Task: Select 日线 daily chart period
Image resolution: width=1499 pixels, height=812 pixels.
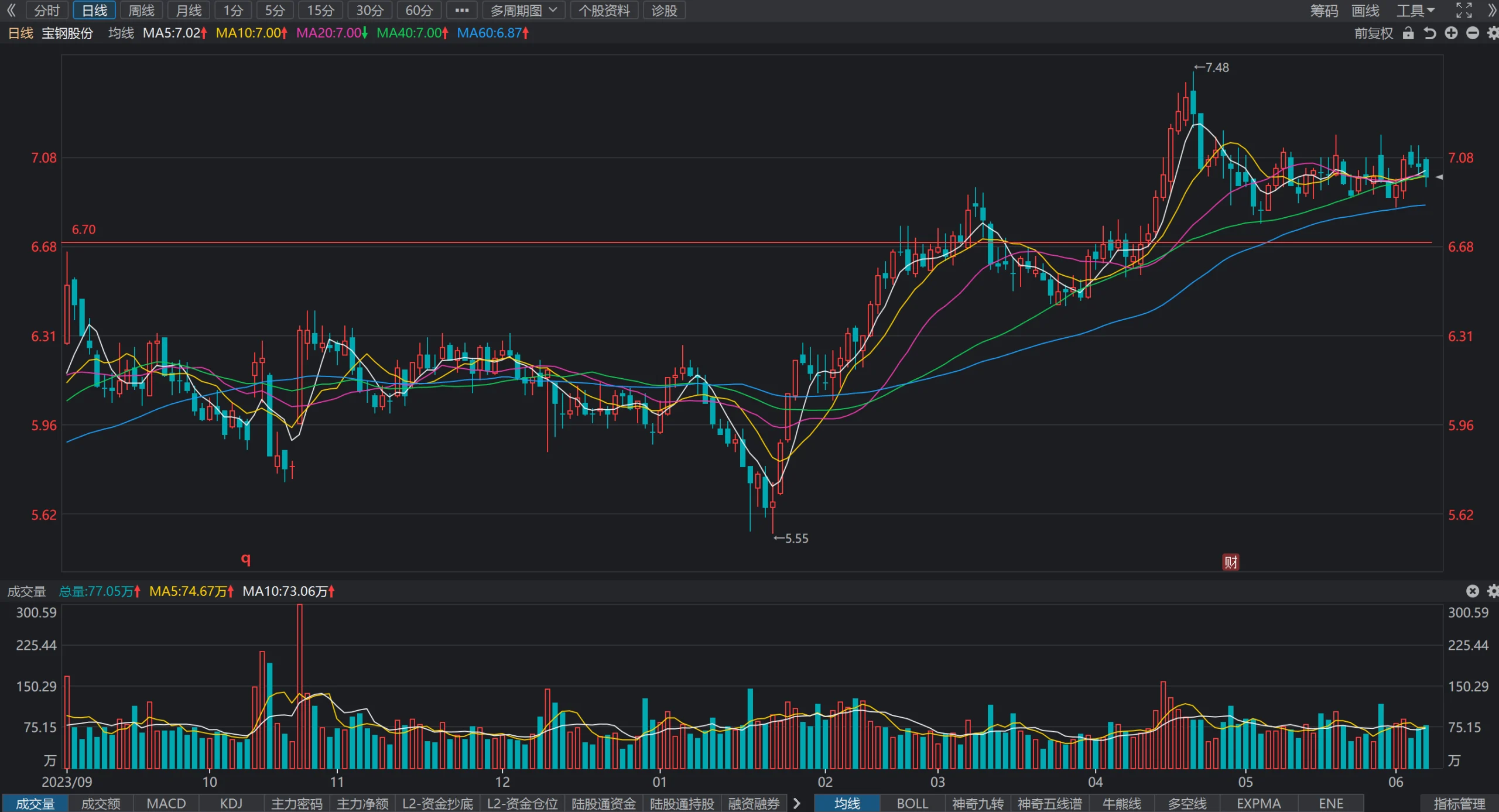Action: pyautogui.click(x=94, y=11)
